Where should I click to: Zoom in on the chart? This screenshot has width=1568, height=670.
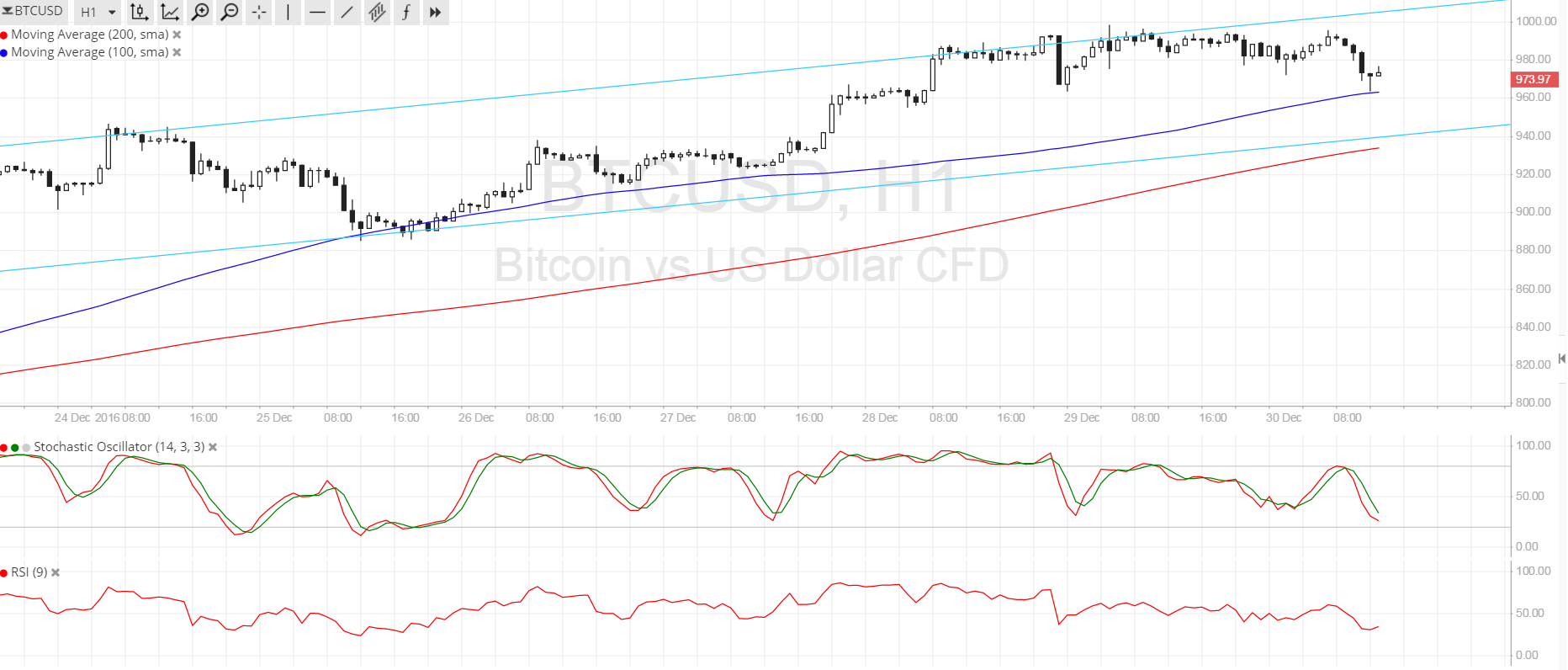200,12
